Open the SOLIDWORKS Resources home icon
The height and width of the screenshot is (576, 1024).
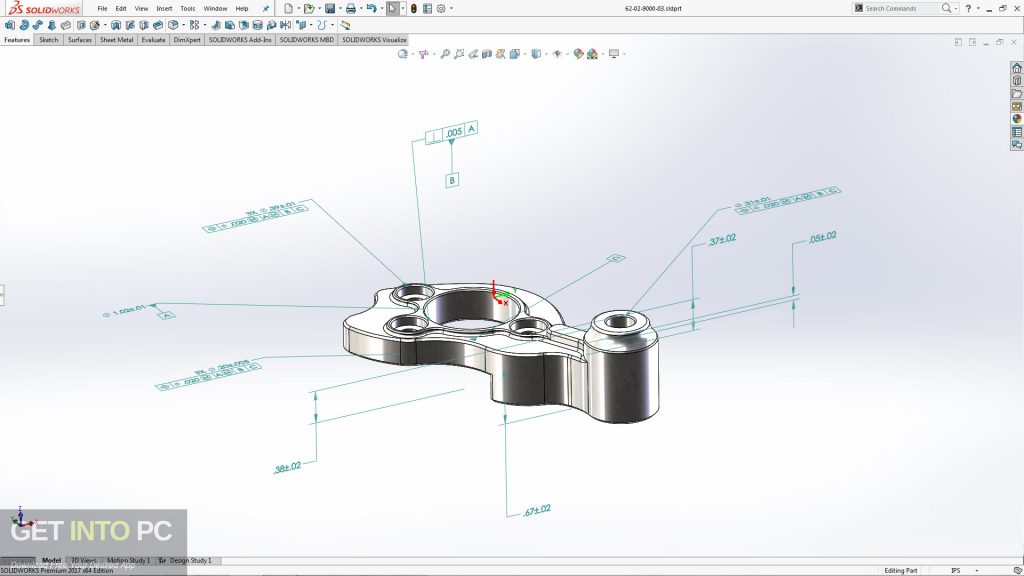(1017, 68)
